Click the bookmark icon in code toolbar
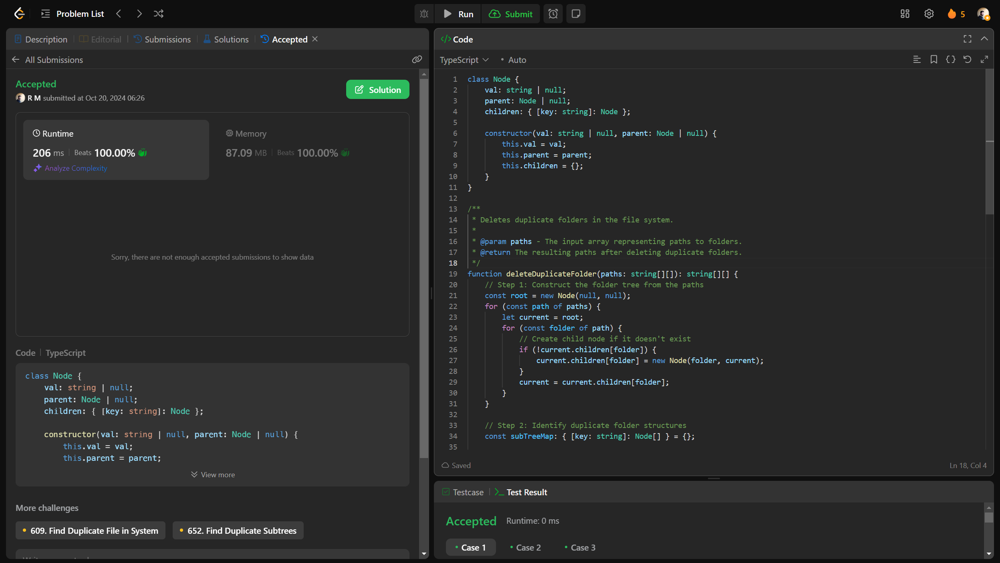 click(934, 60)
